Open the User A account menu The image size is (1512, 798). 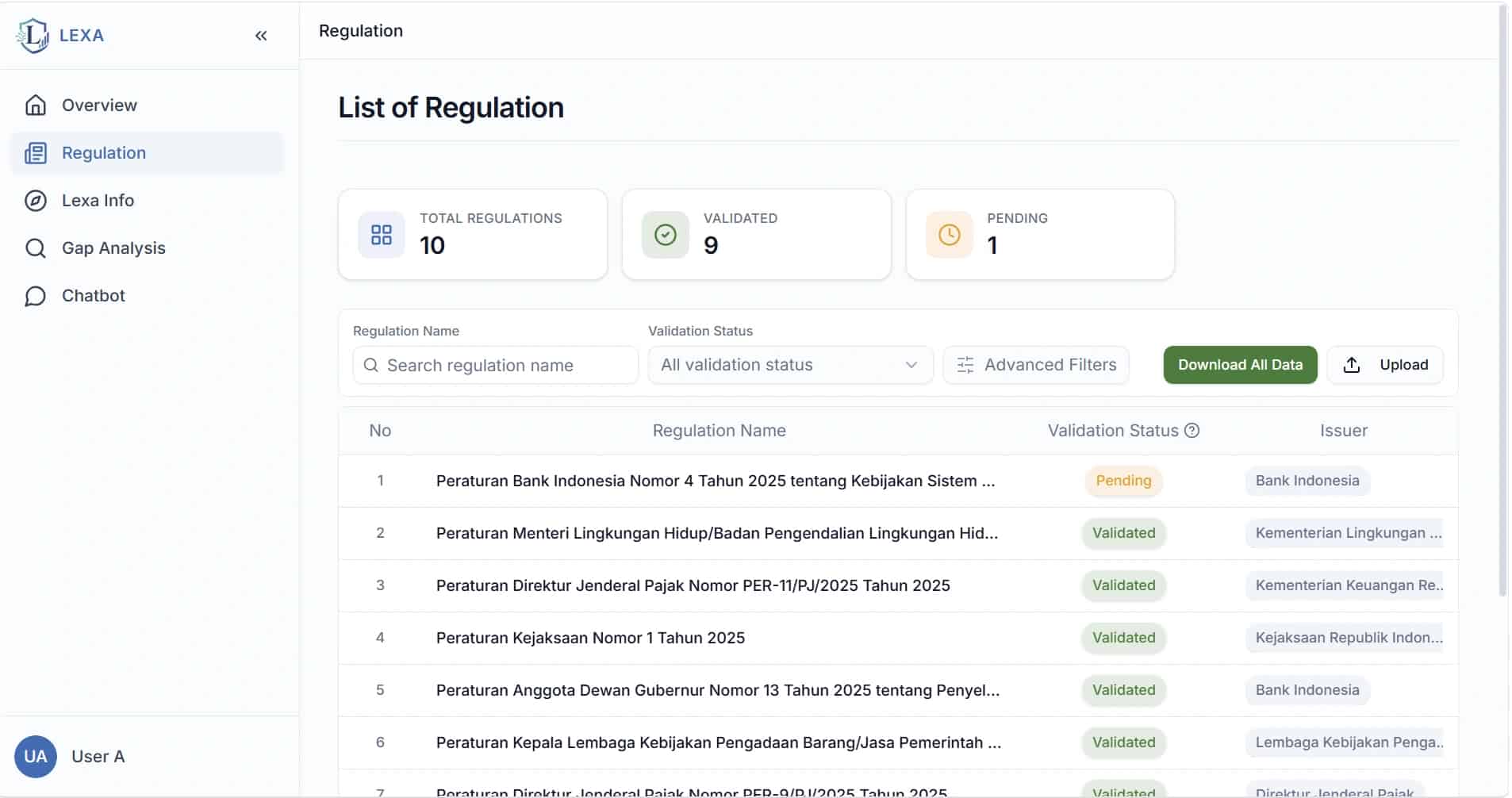(x=70, y=756)
